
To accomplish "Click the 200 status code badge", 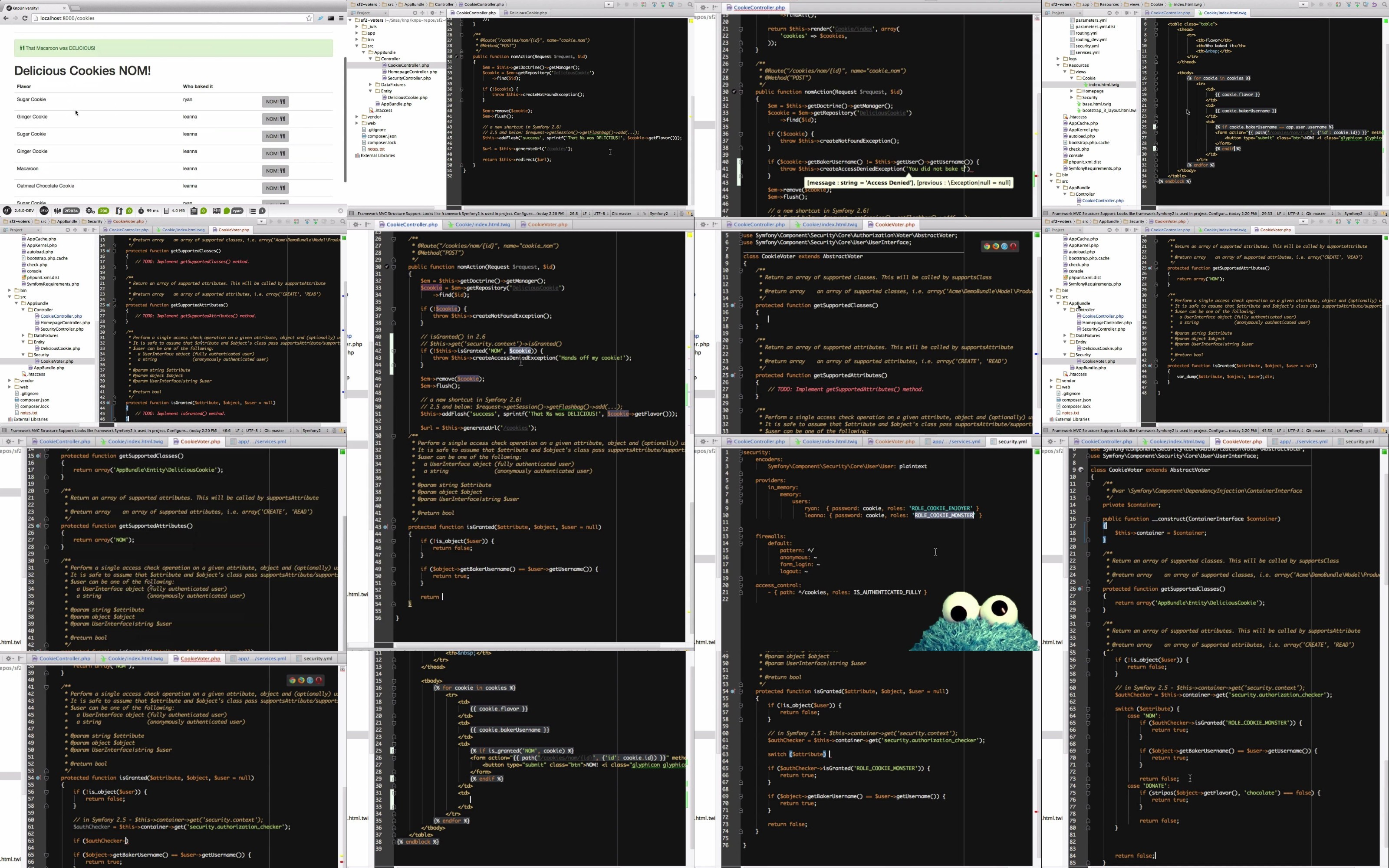I will 103,210.
